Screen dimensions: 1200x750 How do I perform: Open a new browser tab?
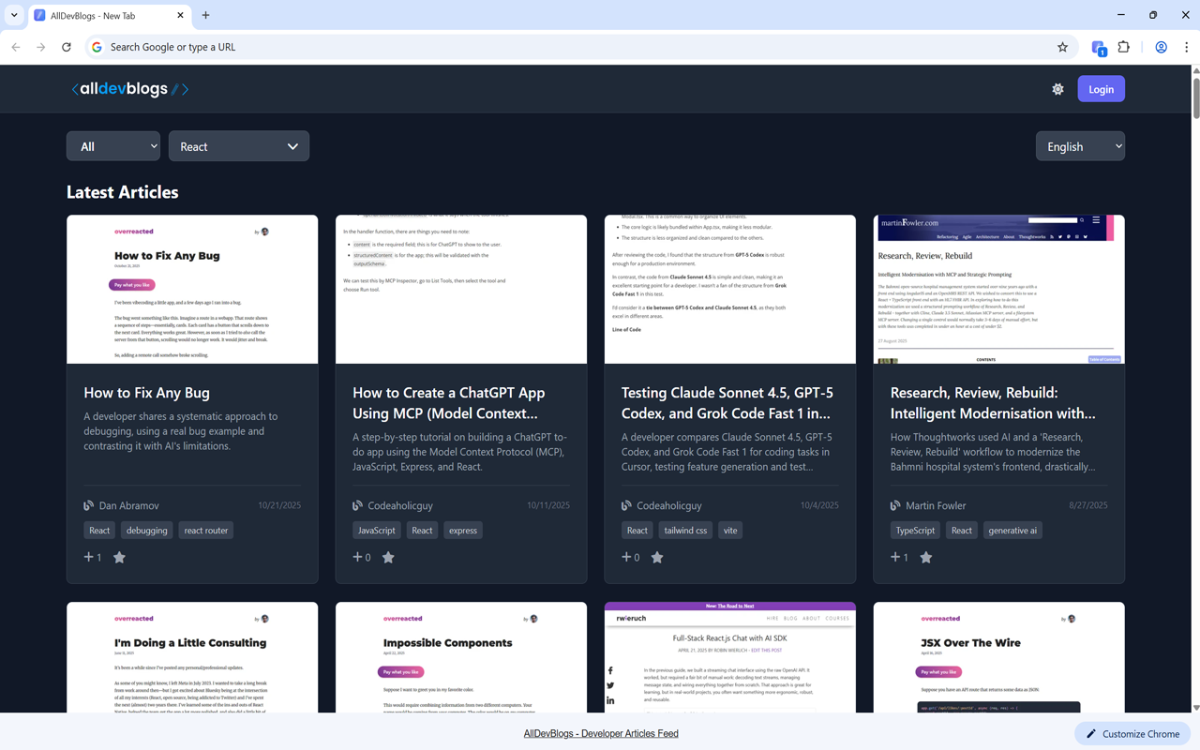tap(206, 16)
